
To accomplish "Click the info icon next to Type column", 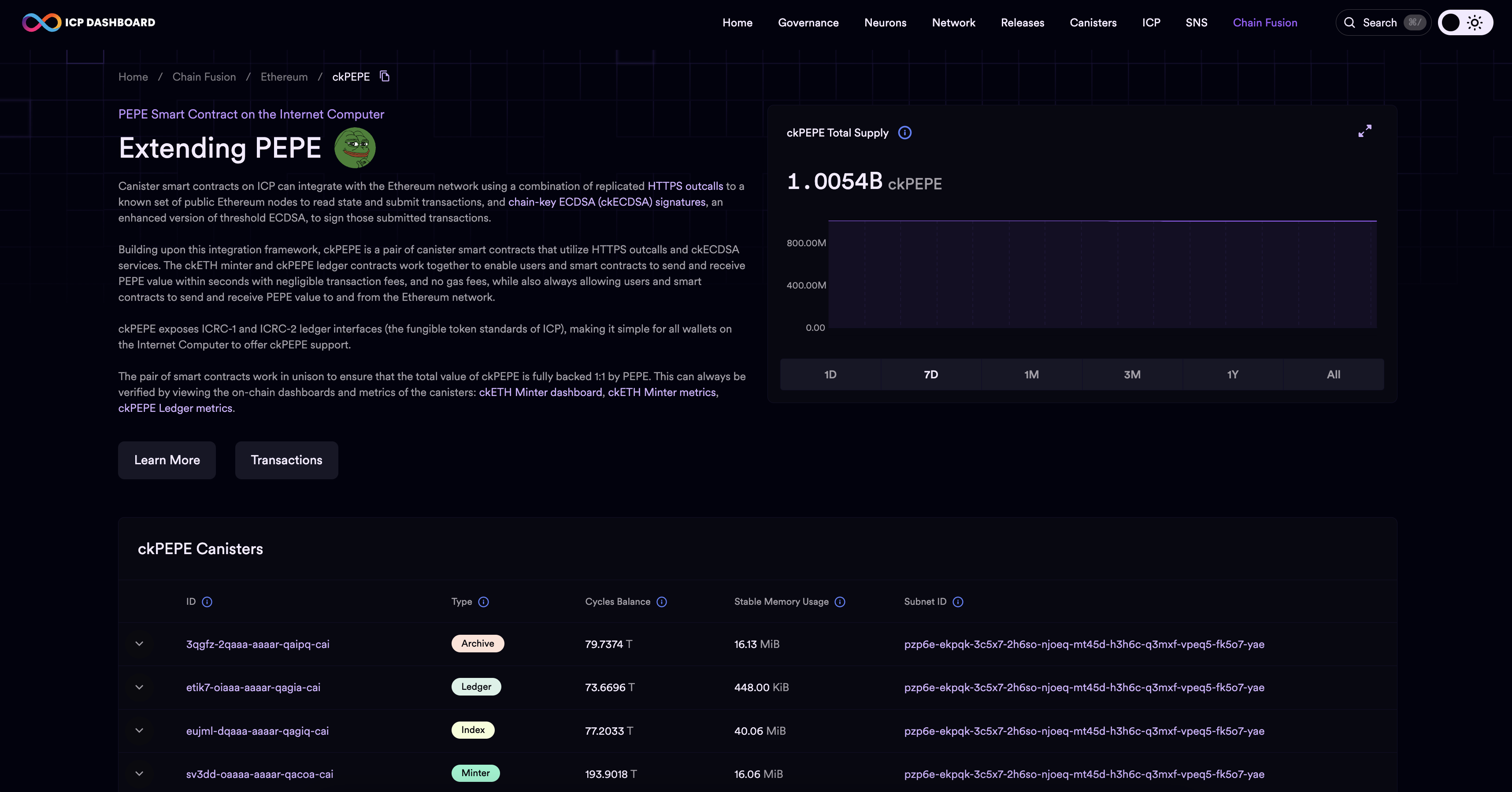I will 483,601.
